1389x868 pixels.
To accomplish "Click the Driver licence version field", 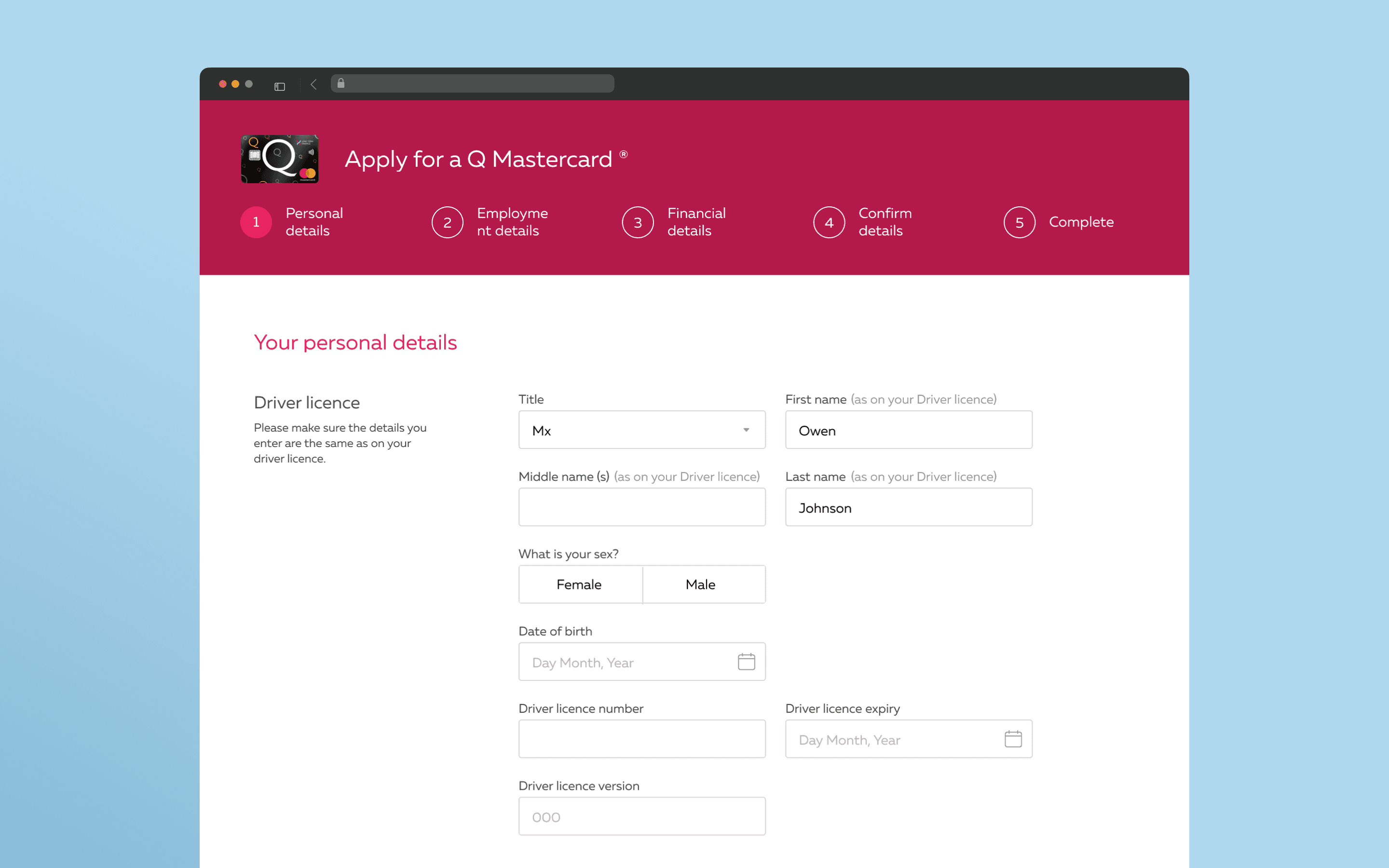I will point(642,816).
